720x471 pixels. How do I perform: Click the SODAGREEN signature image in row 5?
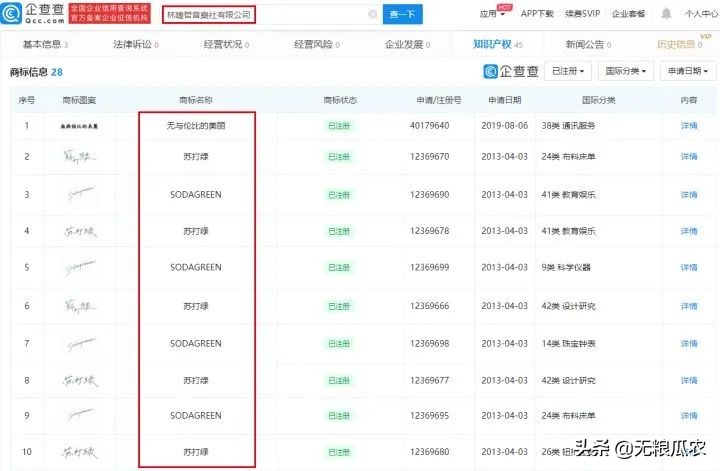coord(81,267)
